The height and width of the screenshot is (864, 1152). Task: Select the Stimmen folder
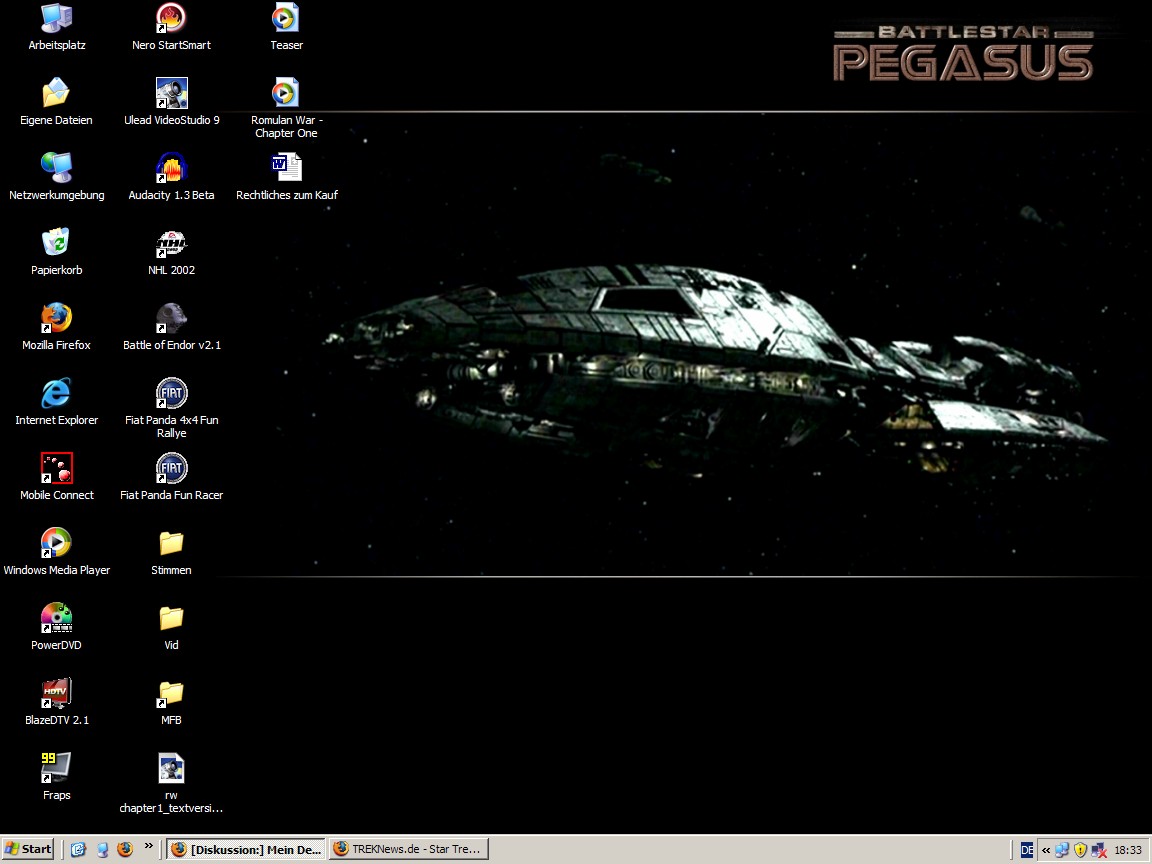click(x=171, y=543)
